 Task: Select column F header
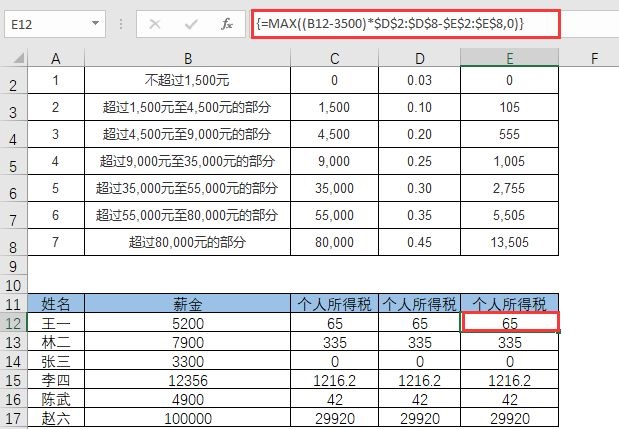click(594, 58)
